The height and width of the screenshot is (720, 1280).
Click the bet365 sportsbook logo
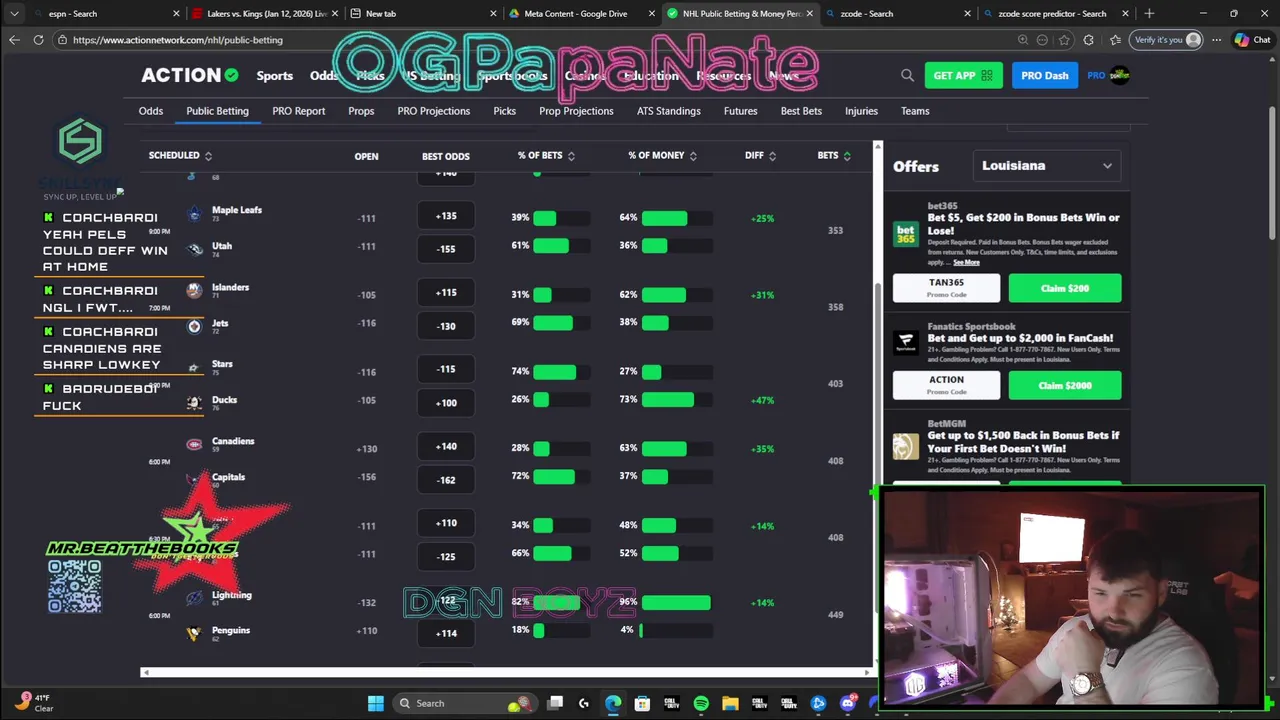[905, 234]
